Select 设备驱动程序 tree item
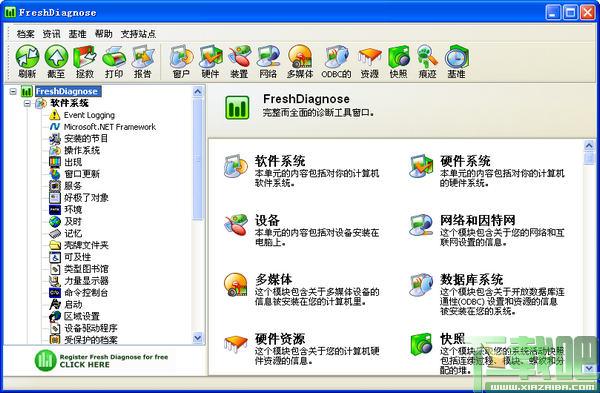Viewport: 600px width, 393px height. click(91, 328)
